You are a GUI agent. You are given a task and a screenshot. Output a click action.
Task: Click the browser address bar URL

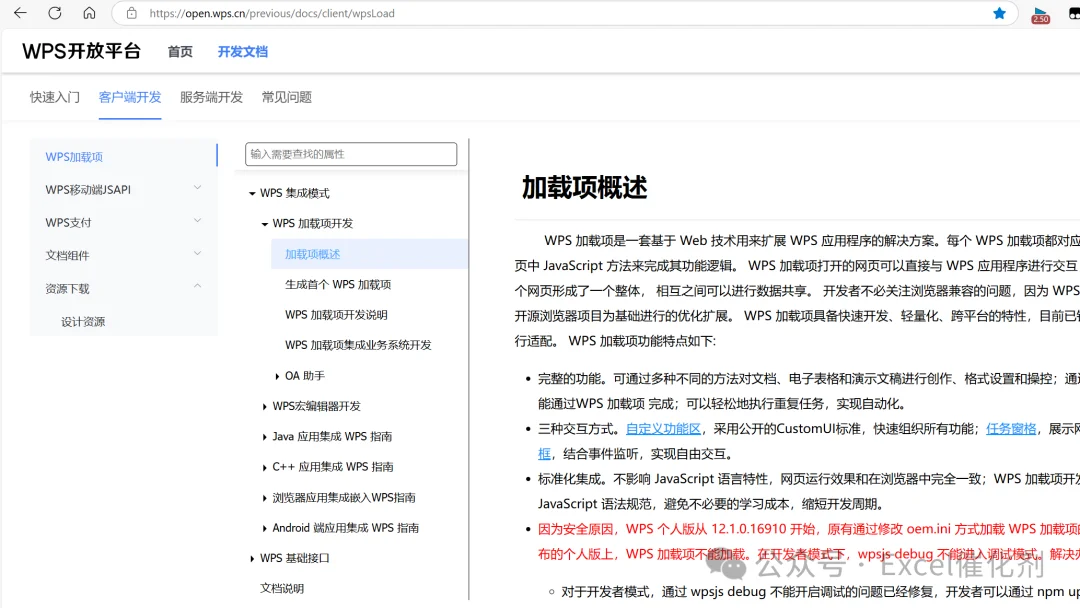[x=272, y=13]
